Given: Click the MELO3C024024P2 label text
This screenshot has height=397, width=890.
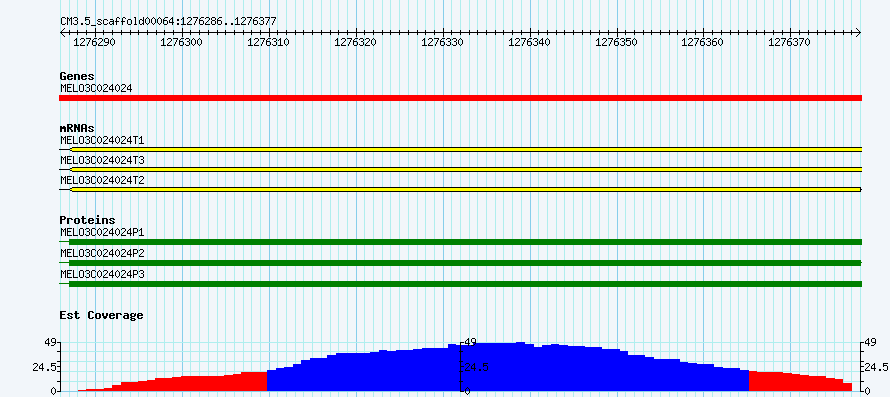Looking at the screenshot, I should 102,253.
